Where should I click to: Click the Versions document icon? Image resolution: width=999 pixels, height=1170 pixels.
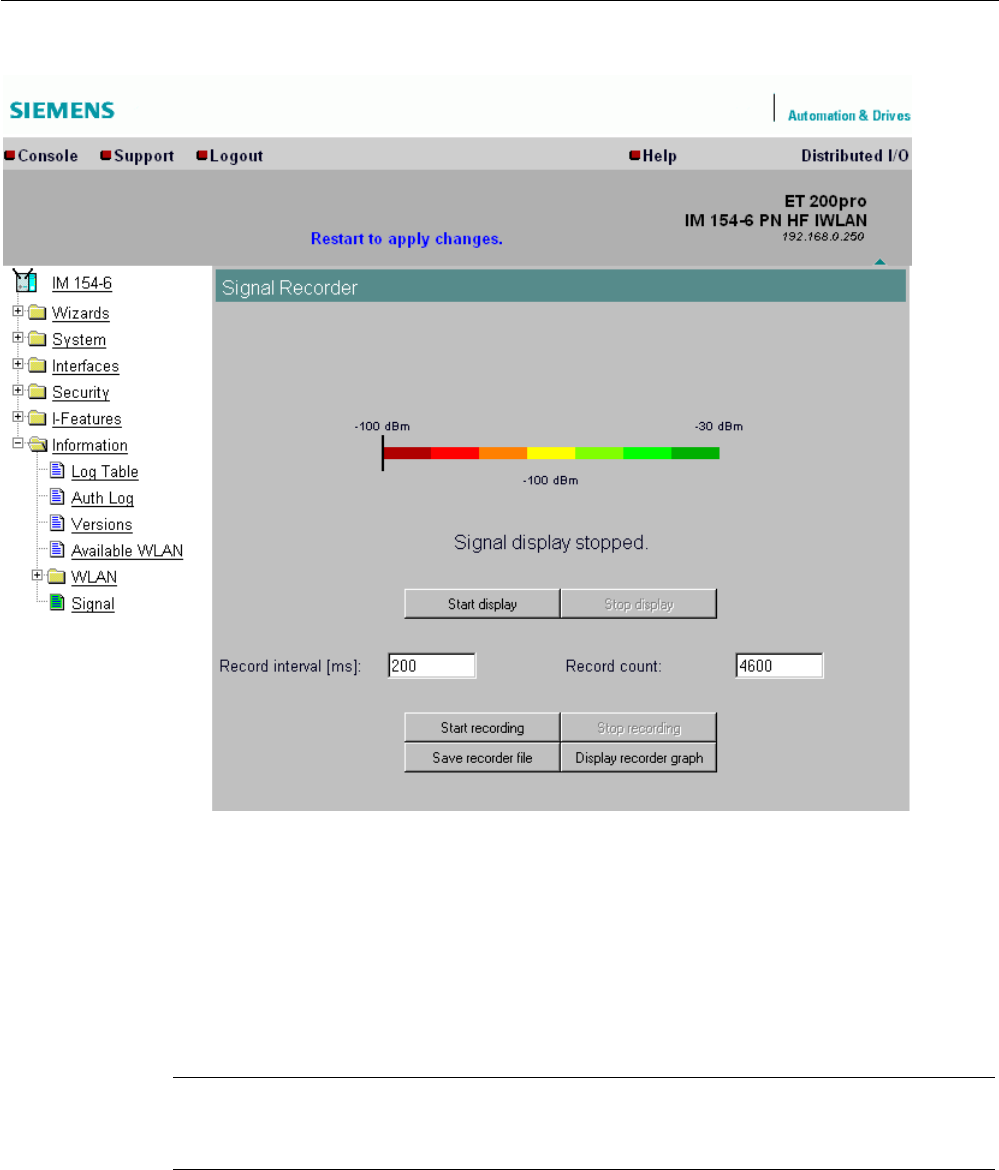coord(57,523)
